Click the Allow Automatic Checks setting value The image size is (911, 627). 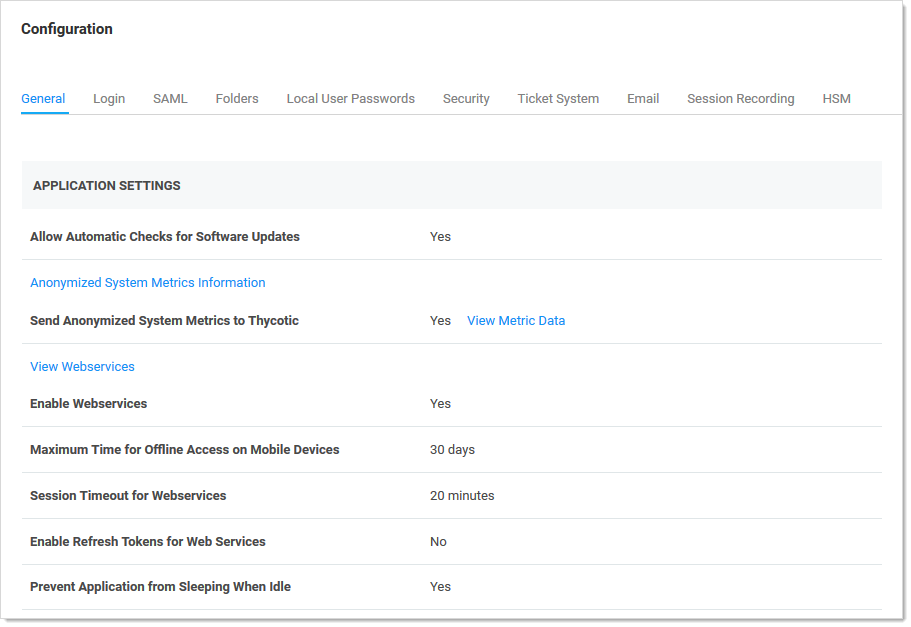440,236
